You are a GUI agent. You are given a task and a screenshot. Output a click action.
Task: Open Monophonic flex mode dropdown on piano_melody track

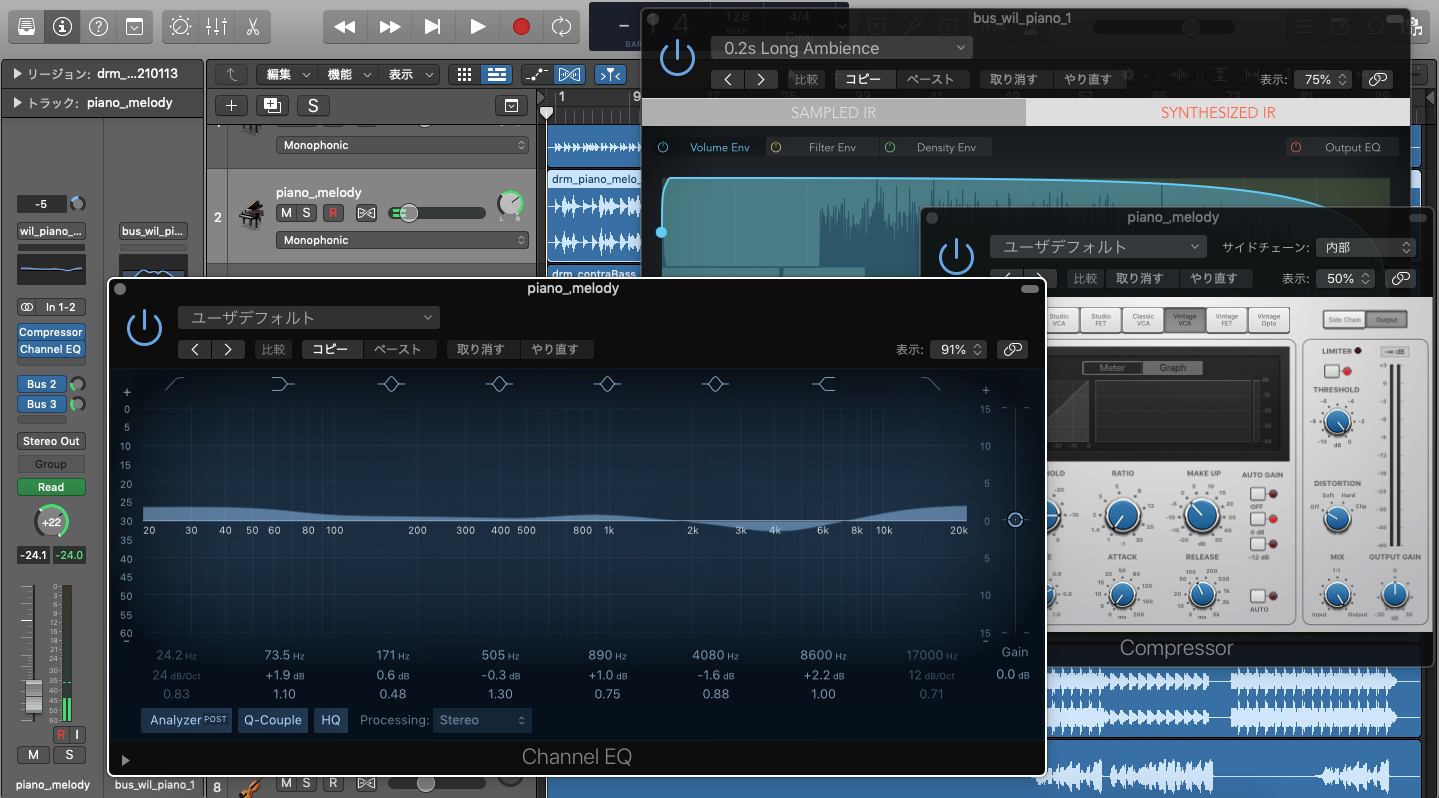402,240
